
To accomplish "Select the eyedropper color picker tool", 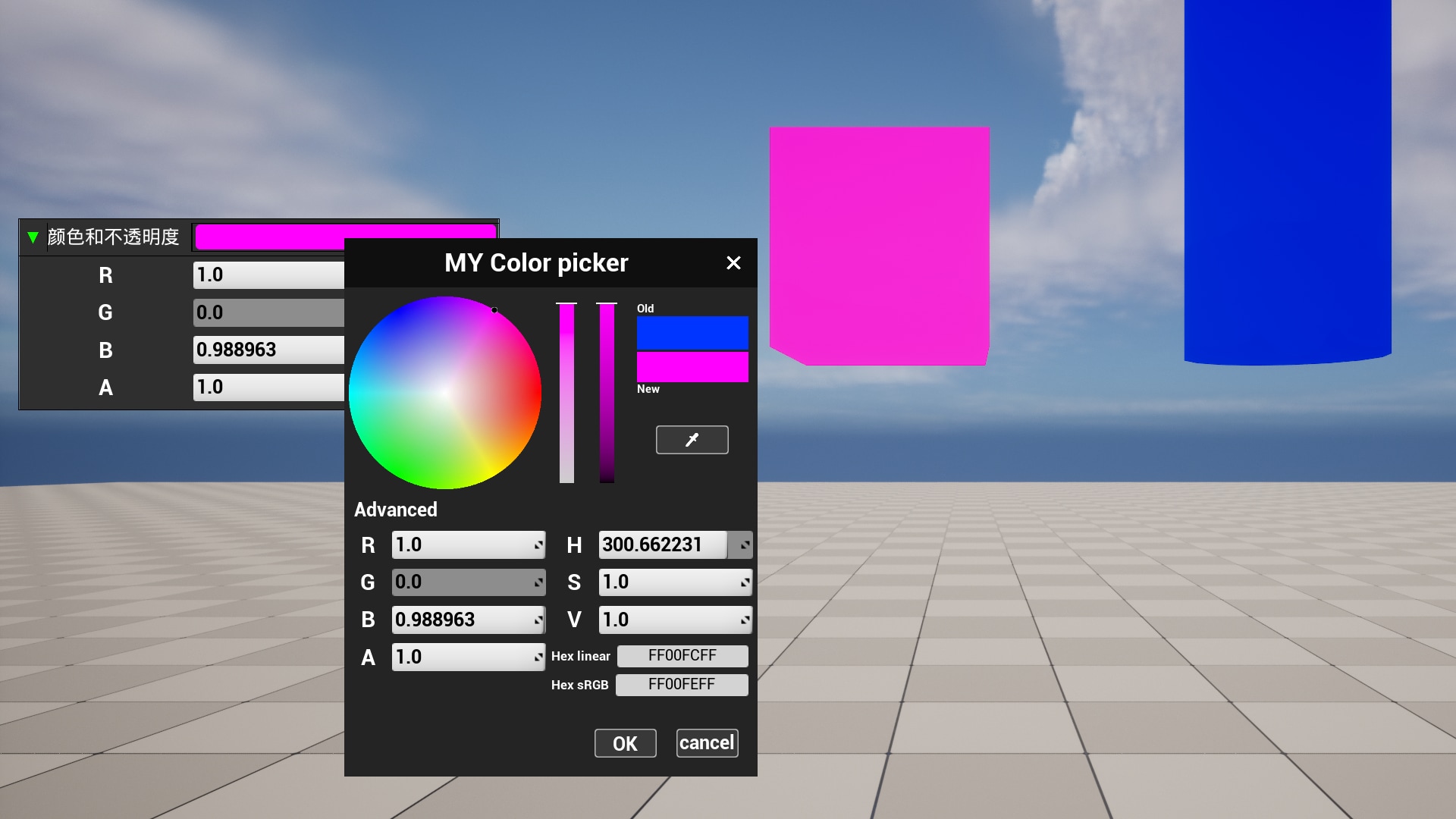I will pyautogui.click(x=691, y=440).
